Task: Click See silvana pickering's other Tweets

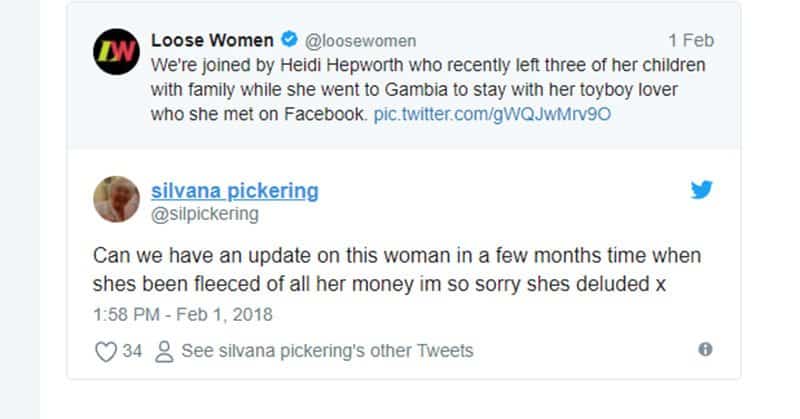Action: pyautogui.click(x=327, y=351)
